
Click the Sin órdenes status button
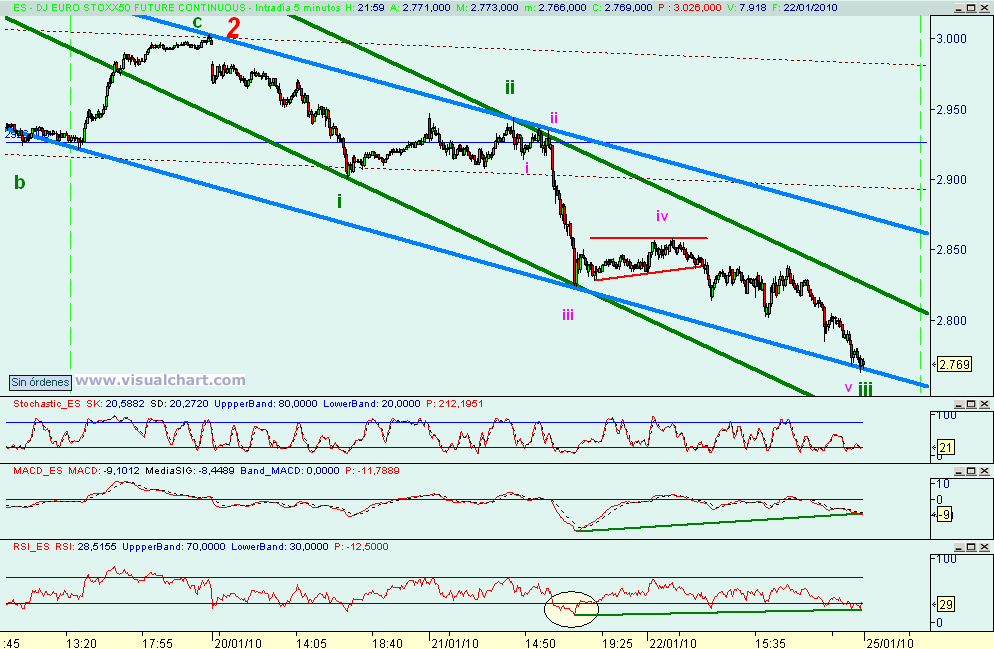(38, 382)
